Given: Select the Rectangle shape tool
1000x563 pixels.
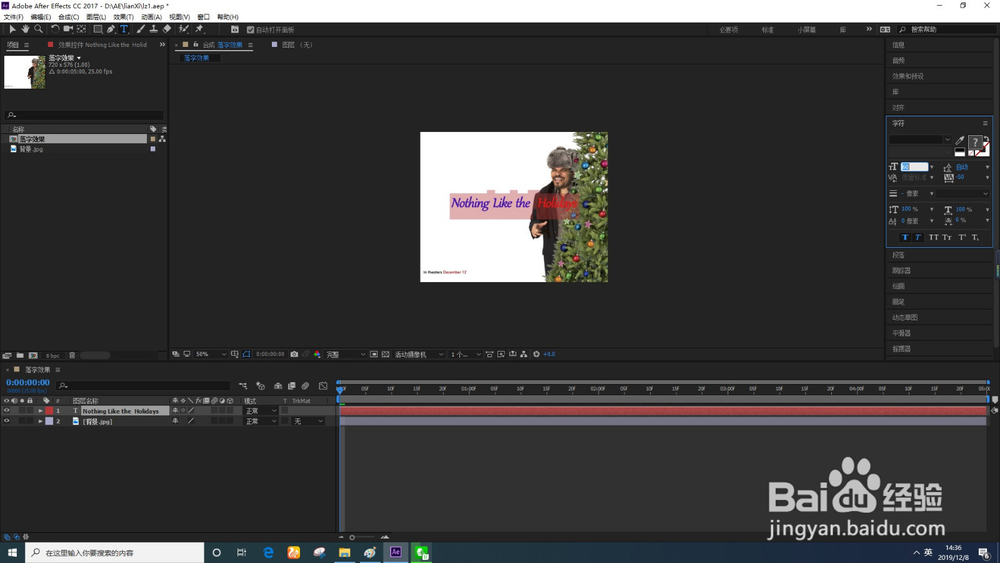Looking at the screenshot, I should point(98,29).
